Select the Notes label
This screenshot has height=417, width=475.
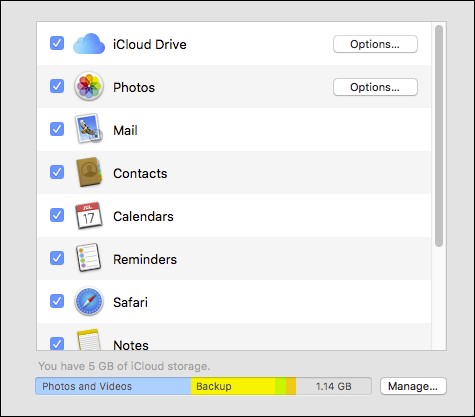pyautogui.click(x=131, y=345)
